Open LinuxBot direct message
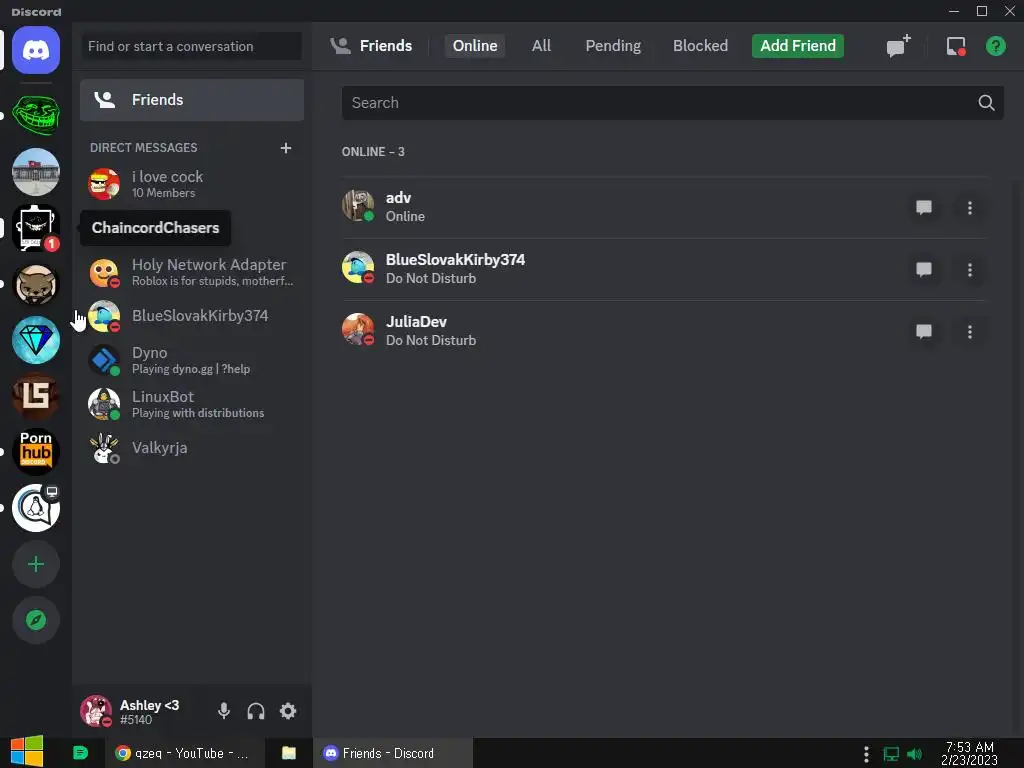Image resolution: width=1024 pixels, height=768 pixels. click(192, 404)
